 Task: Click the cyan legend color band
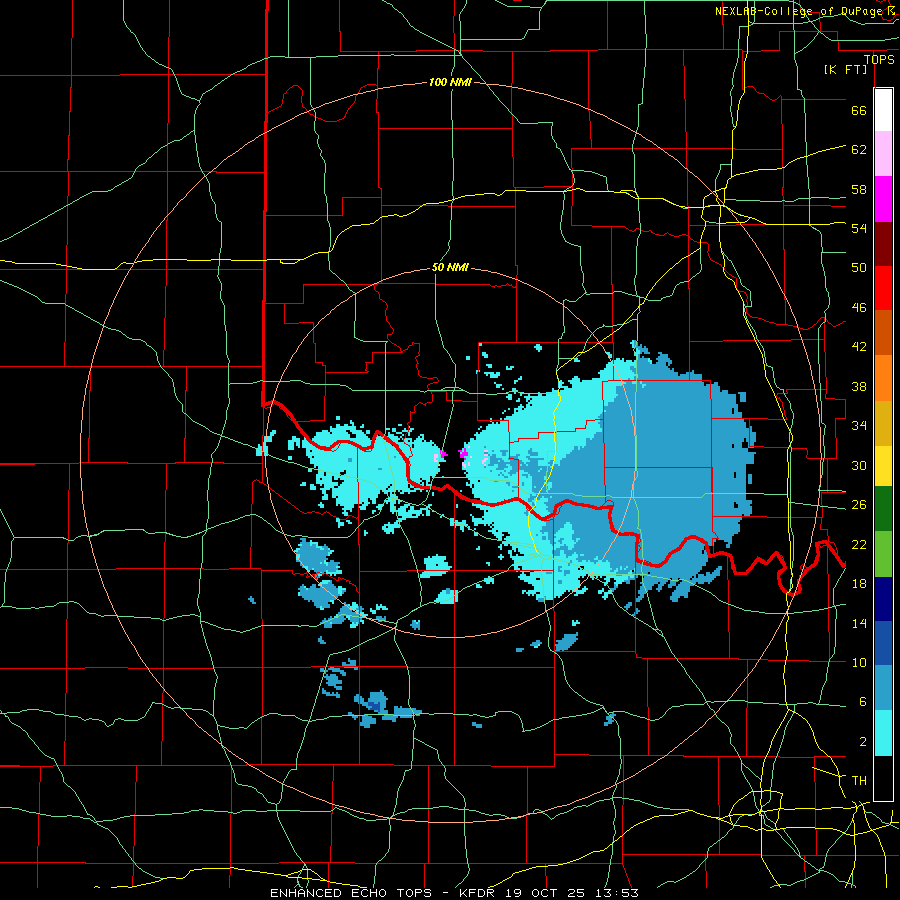[883, 733]
